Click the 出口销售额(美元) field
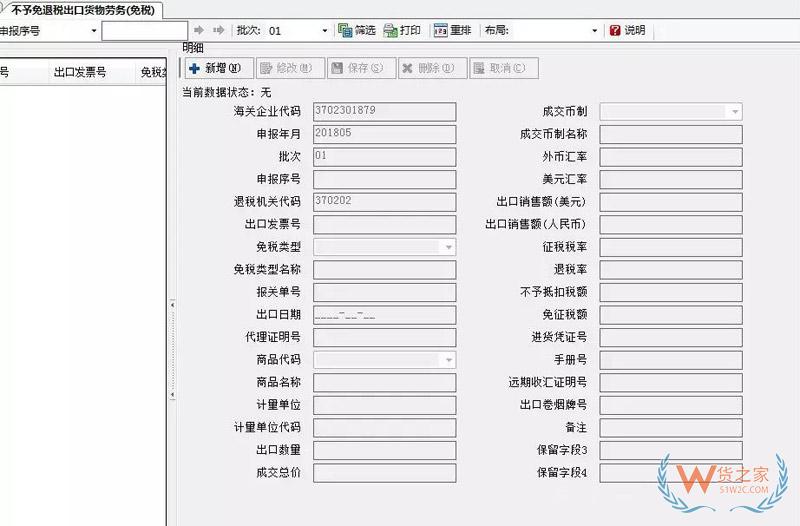The width and height of the screenshot is (800, 526). click(671, 202)
